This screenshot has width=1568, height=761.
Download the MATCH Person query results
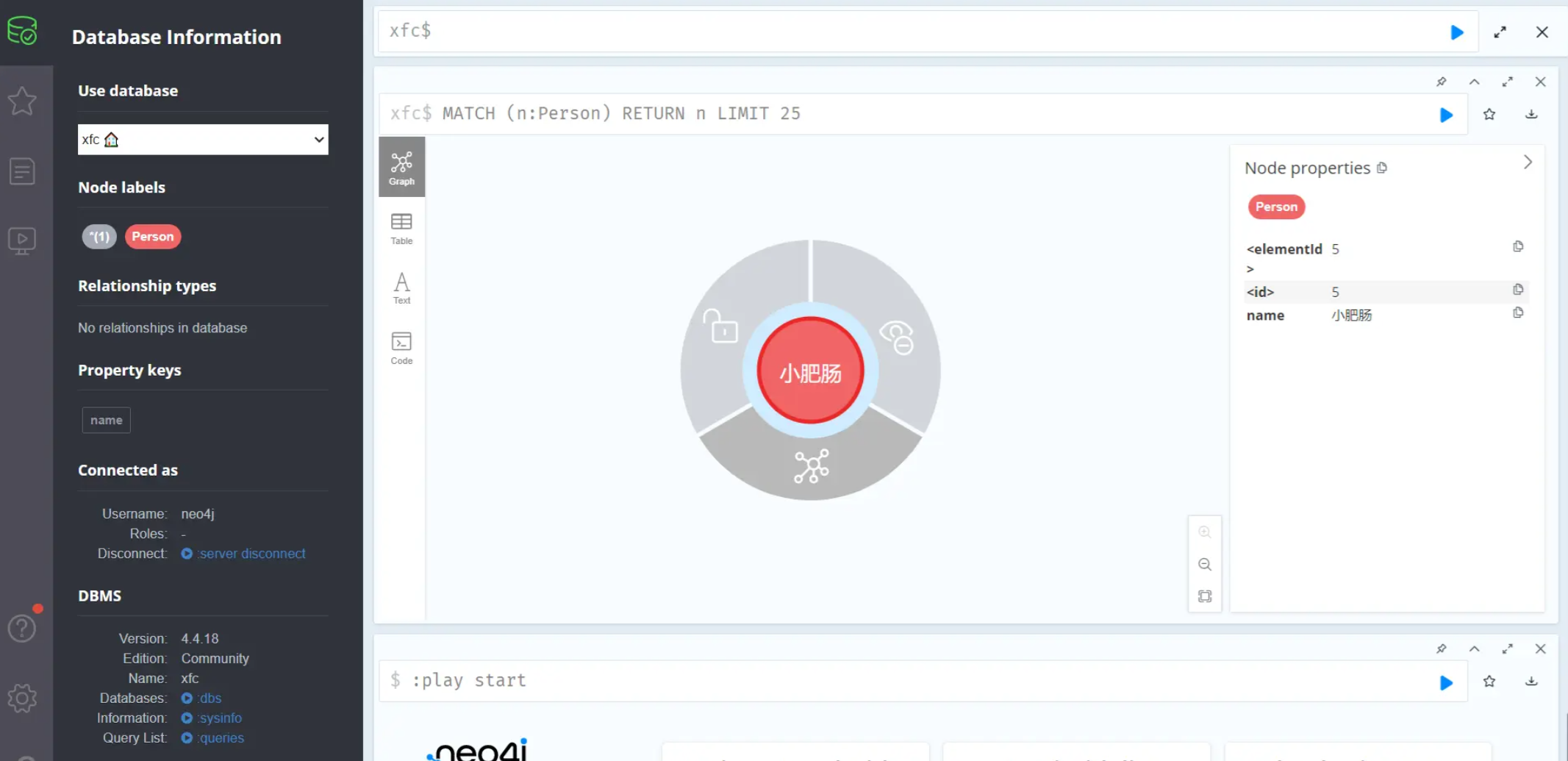1531,114
